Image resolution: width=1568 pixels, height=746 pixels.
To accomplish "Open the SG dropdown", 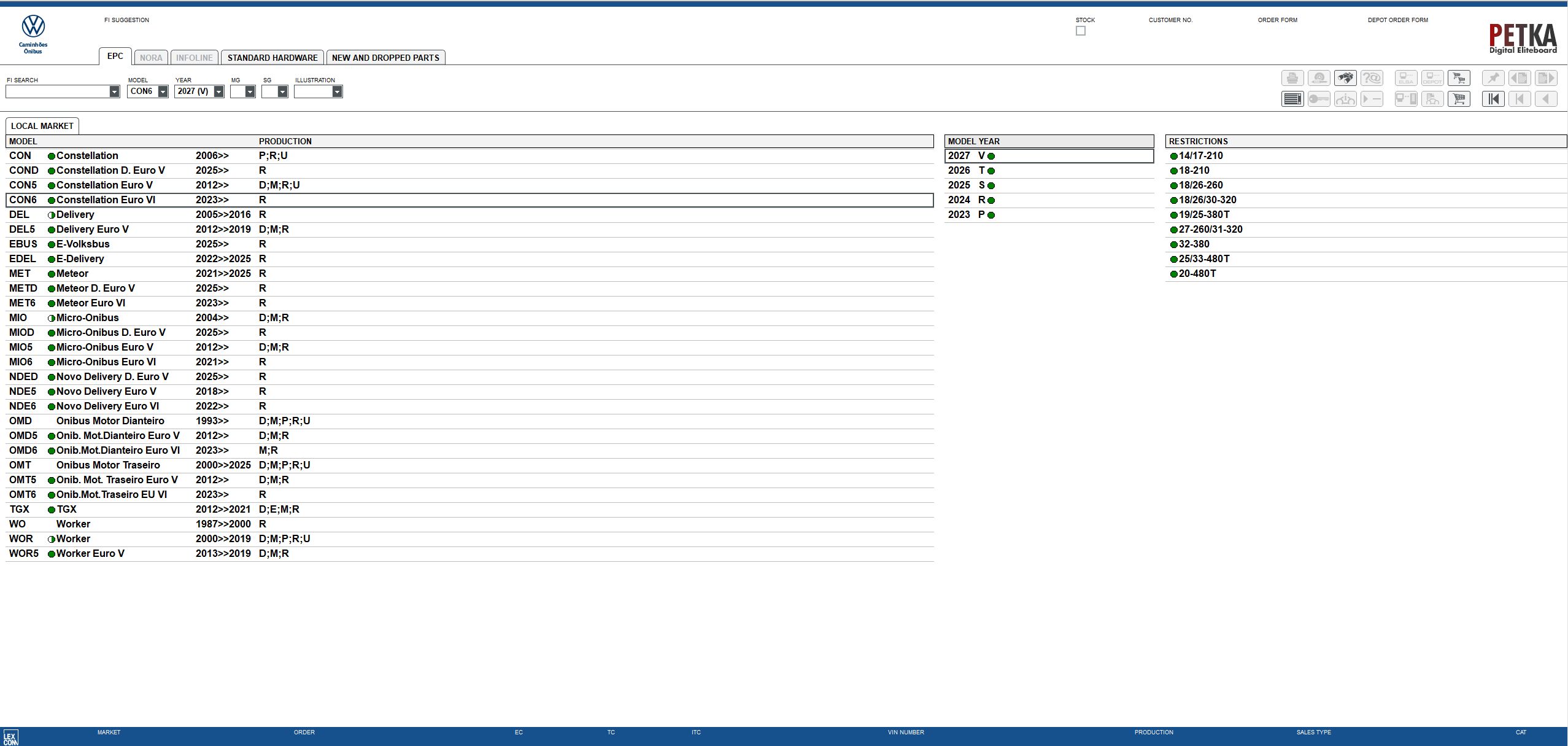I will coord(282,91).
